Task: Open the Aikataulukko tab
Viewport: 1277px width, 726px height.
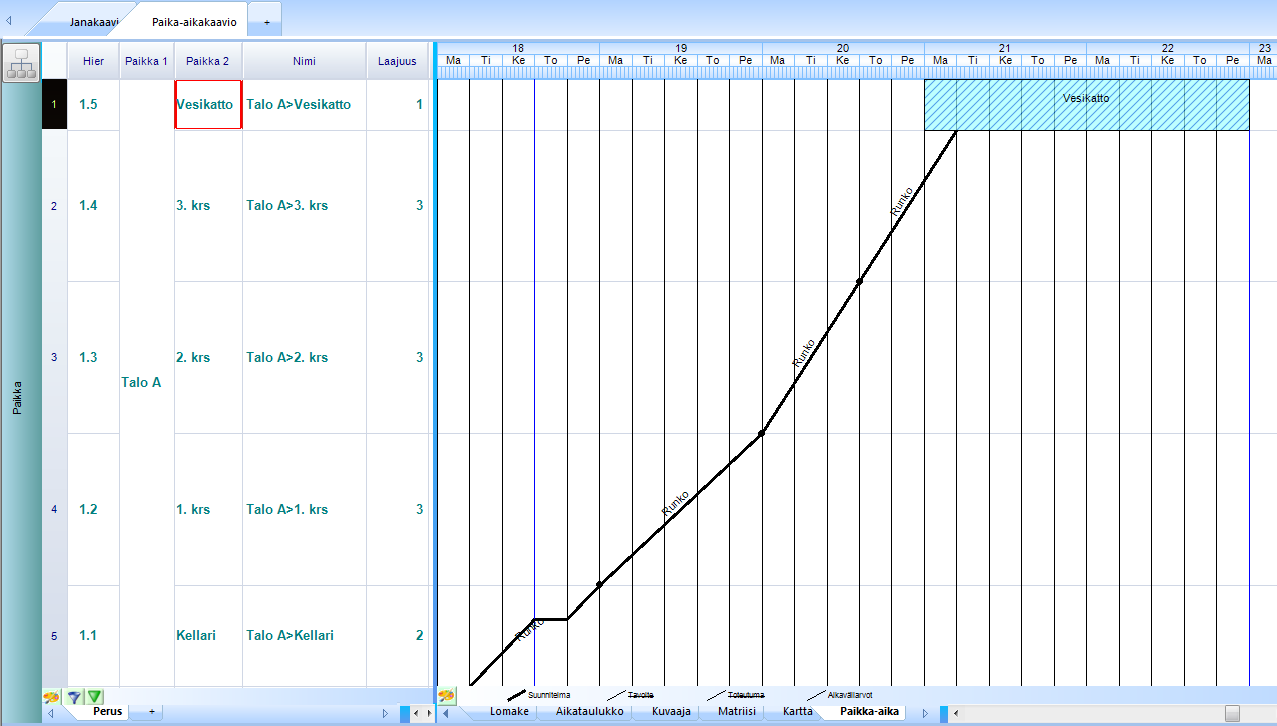Action: (x=590, y=712)
